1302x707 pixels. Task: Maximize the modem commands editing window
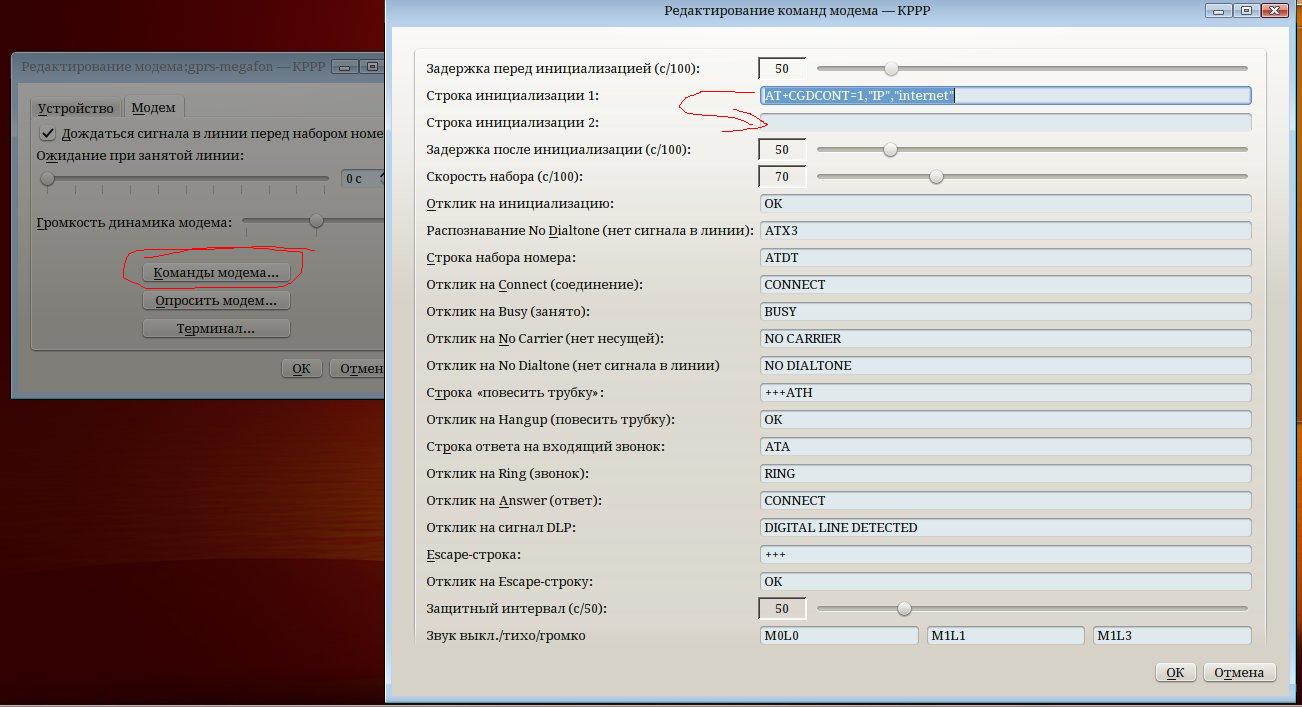[1247, 10]
